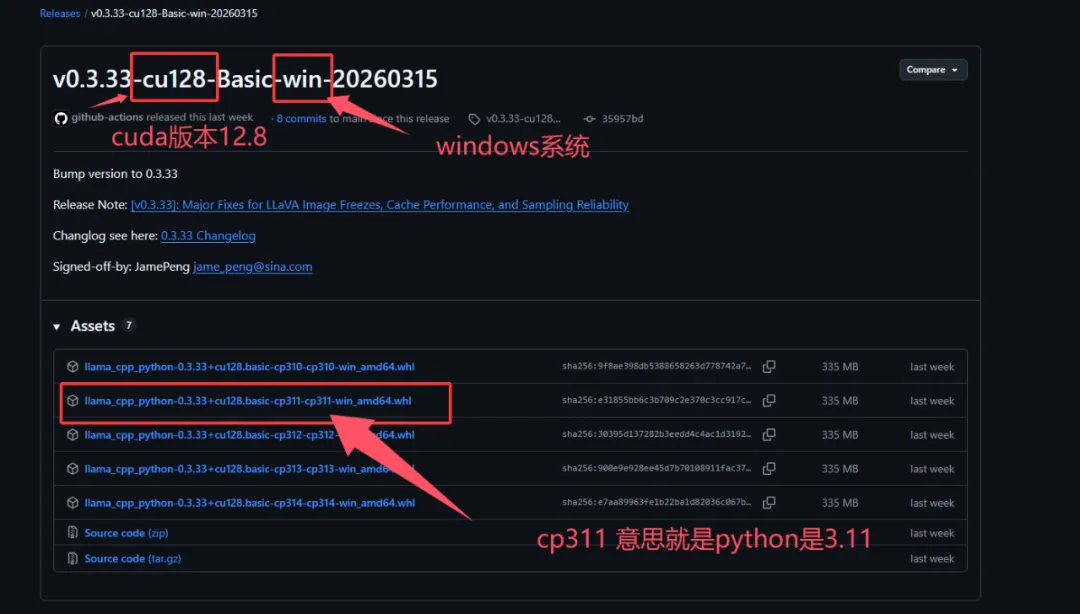Screen dimensions: 1080x614
Task: Click the Assets count badge 7
Action: (x=128, y=325)
